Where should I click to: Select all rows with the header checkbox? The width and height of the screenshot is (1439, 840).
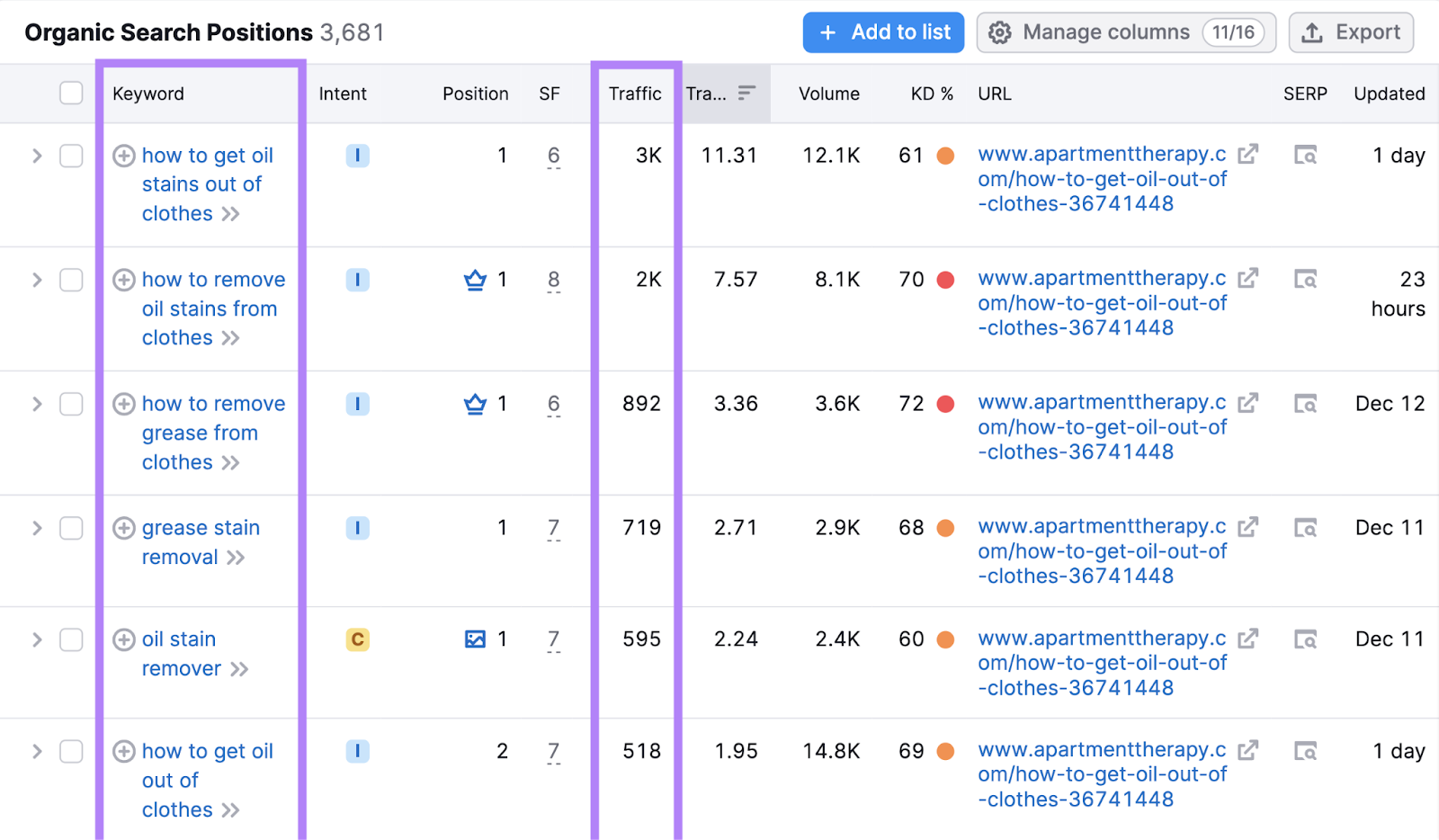pyautogui.click(x=71, y=93)
